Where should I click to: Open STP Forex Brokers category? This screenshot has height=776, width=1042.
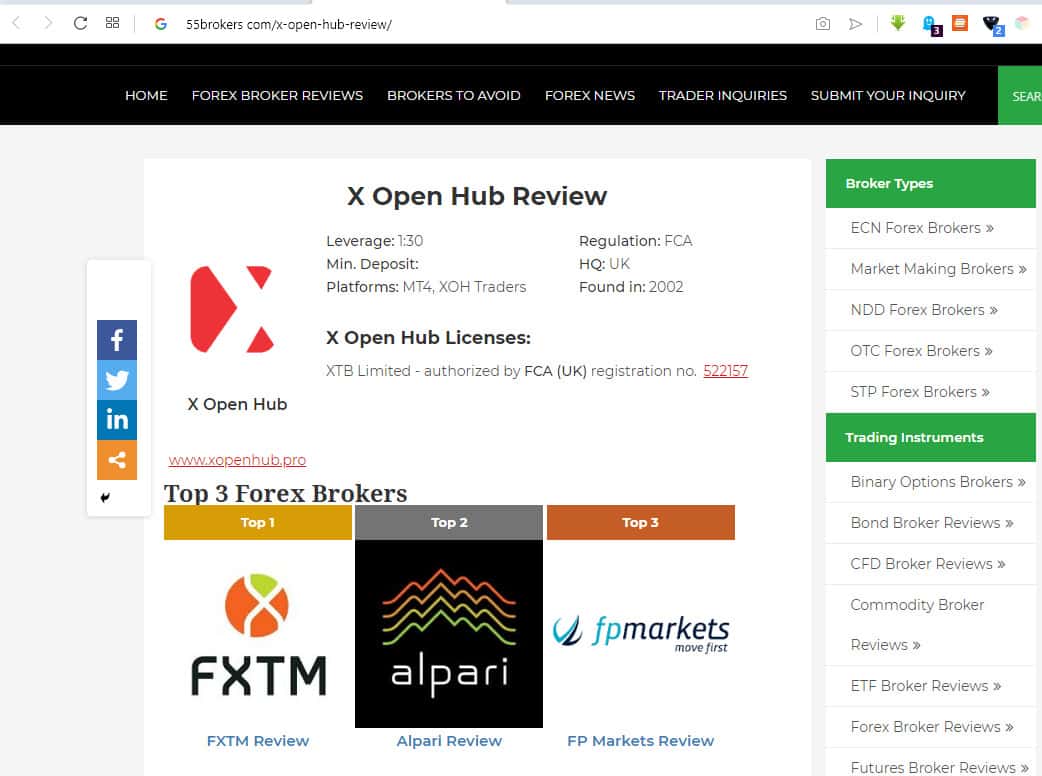point(920,392)
